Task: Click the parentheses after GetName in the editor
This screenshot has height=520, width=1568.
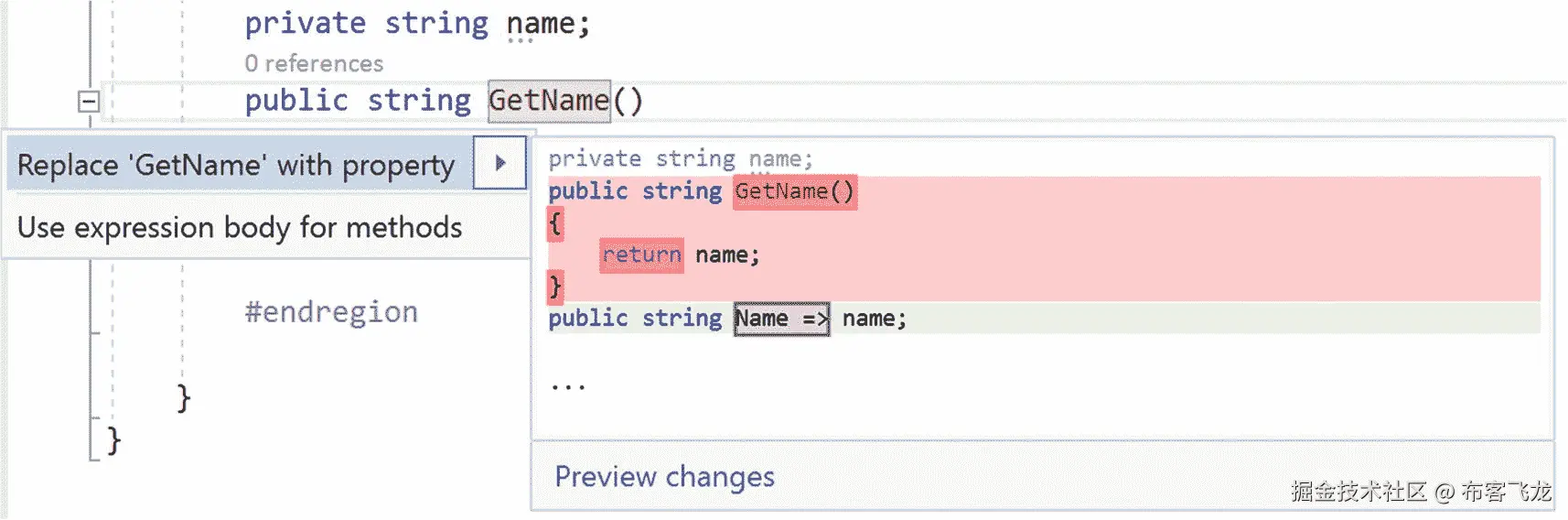Action: click(628, 100)
